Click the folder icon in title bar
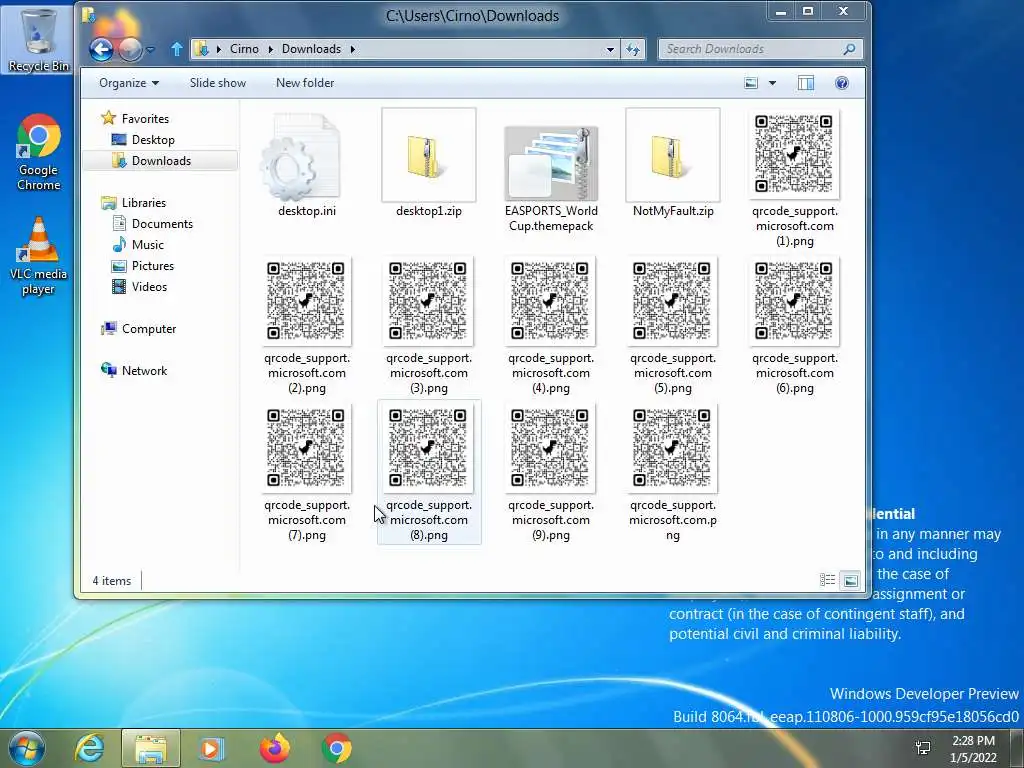 tap(88, 15)
